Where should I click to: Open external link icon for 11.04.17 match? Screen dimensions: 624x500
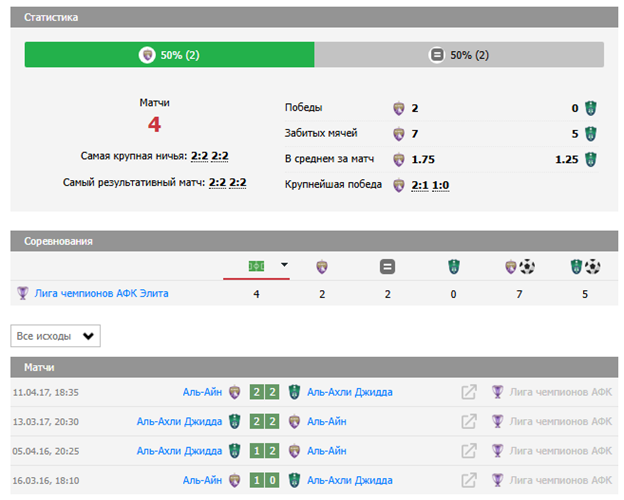click(x=468, y=392)
